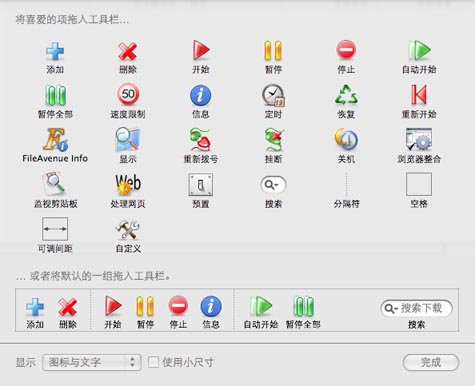The width and height of the screenshot is (475, 386).
Task: Click the 完成 done button
Action: pos(431,362)
